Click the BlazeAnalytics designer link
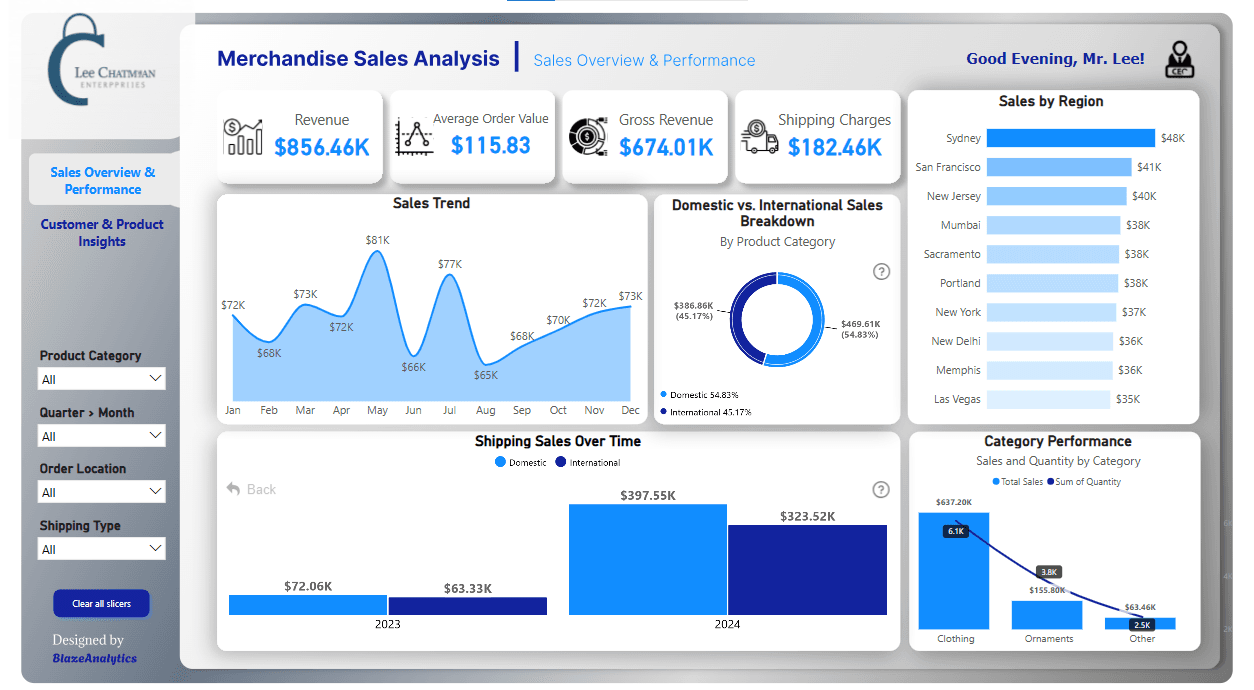Image resolution: width=1254 pixels, height=690 pixels. [95, 658]
